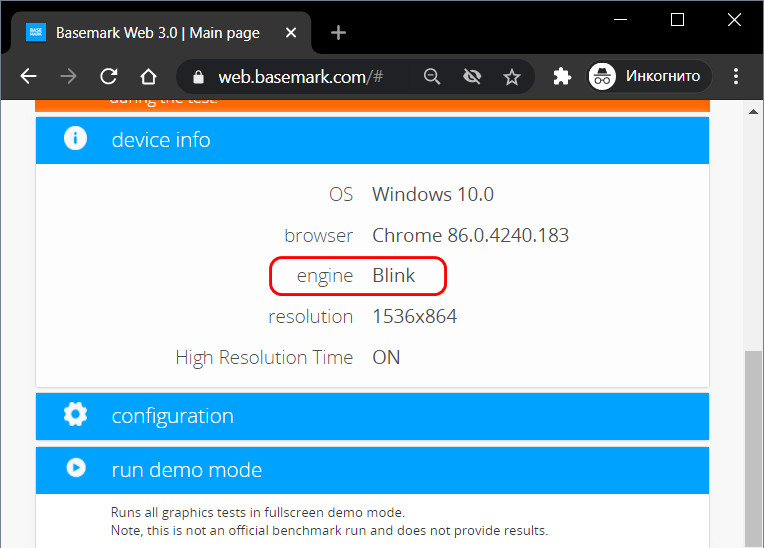
Task: Click the page scrollbar up arrow
Action: tap(753, 112)
